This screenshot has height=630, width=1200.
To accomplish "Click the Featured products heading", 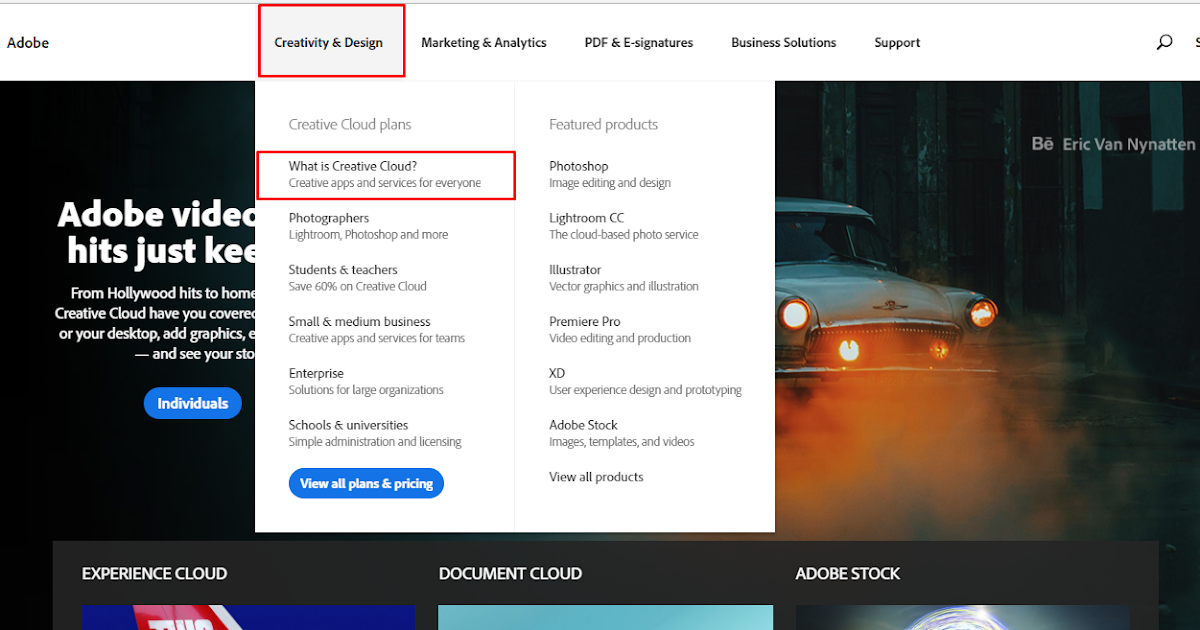I will pyautogui.click(x=603, y=124).
